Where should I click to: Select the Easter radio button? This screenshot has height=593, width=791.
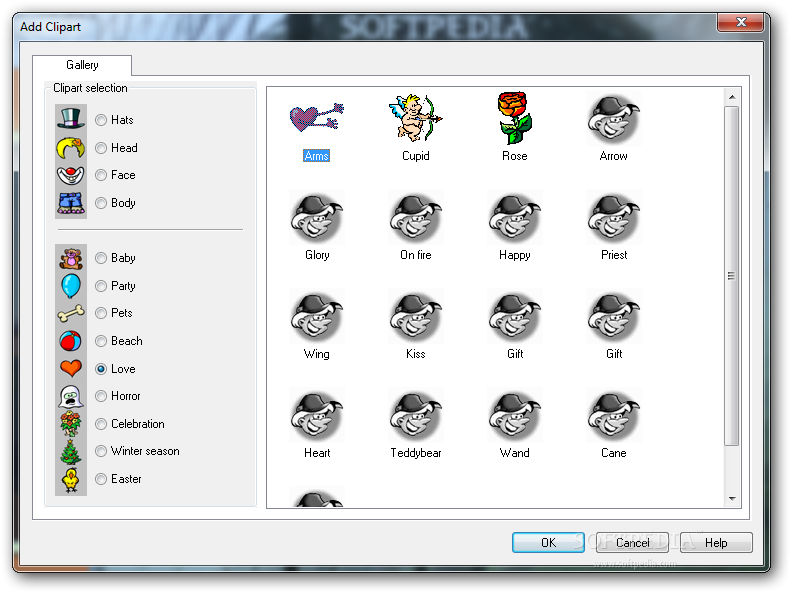[x=101, y=479]
